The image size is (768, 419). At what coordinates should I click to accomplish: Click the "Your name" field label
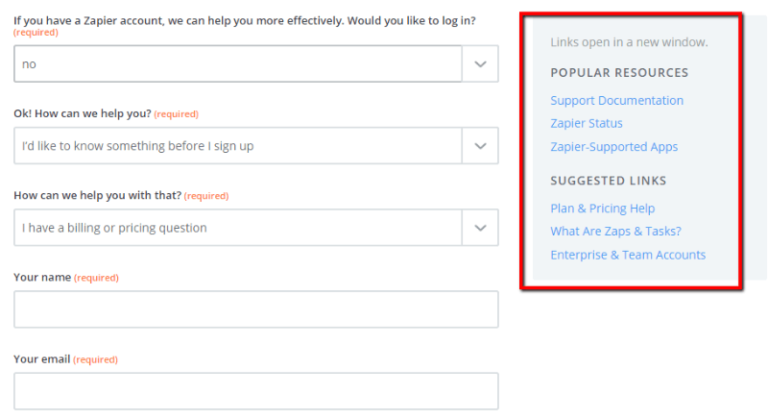coord(42,277)
